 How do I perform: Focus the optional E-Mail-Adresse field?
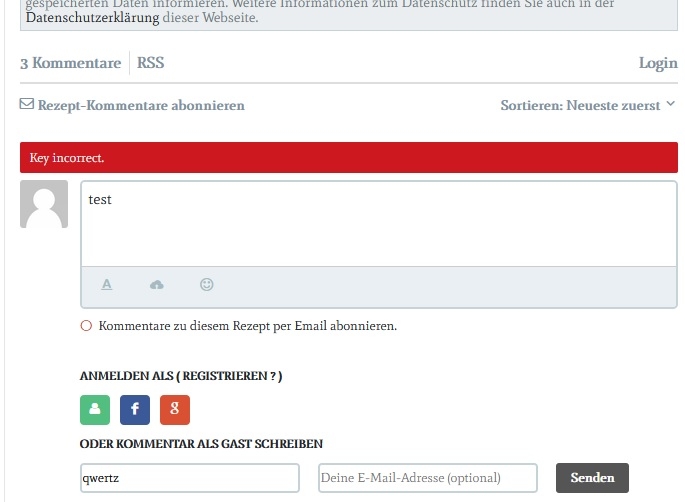428,478
